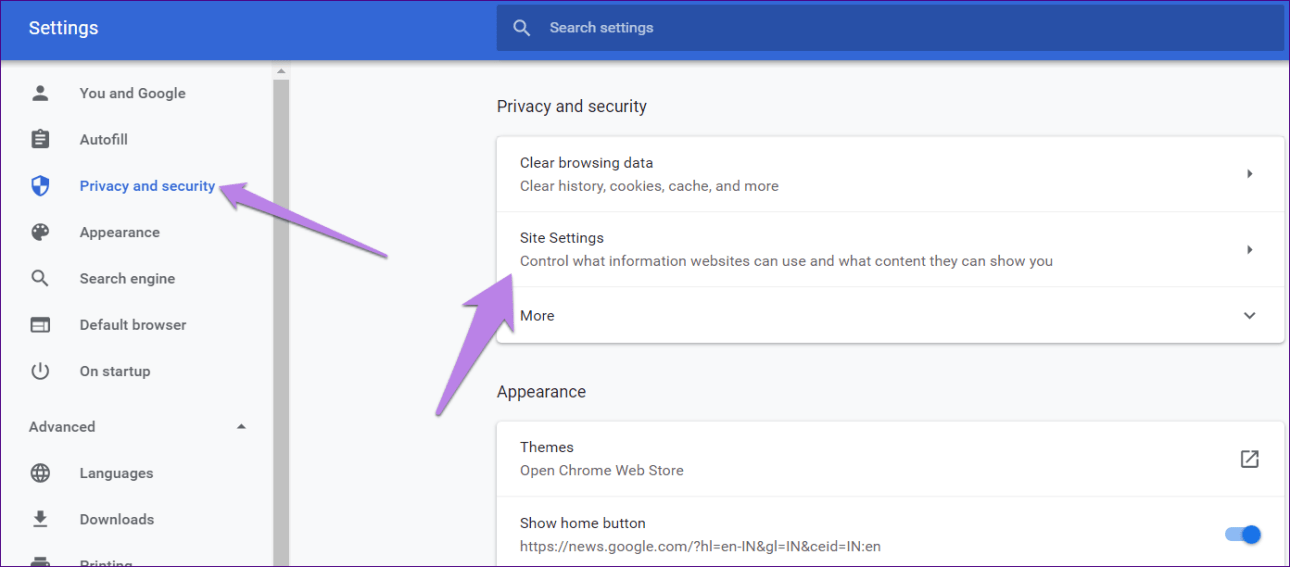Select Autofill in the sidebar menu
This screenshot has width=1290, height=567.
click(x=104, y=139)
